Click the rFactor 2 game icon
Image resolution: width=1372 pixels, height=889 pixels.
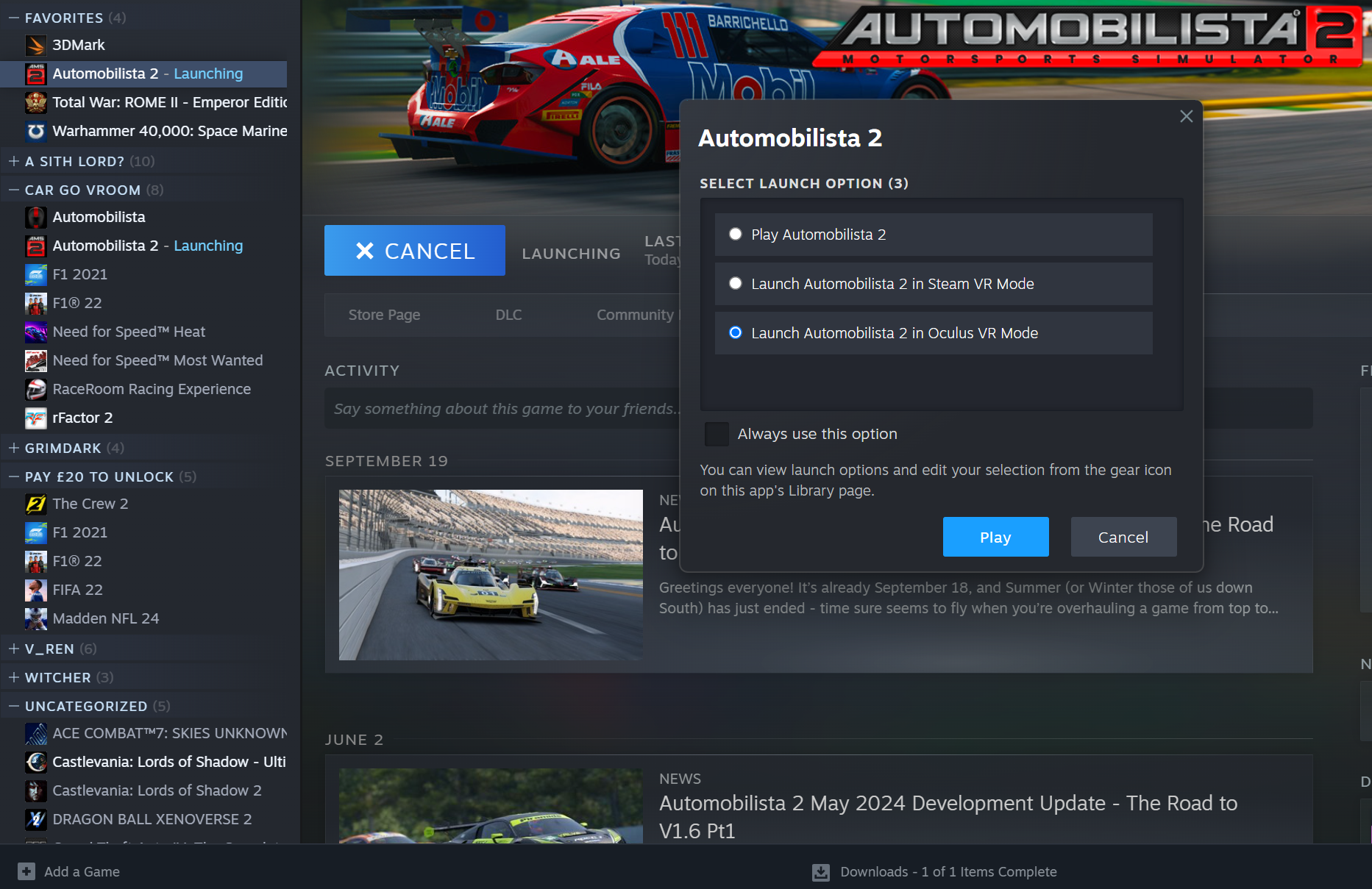35,418
